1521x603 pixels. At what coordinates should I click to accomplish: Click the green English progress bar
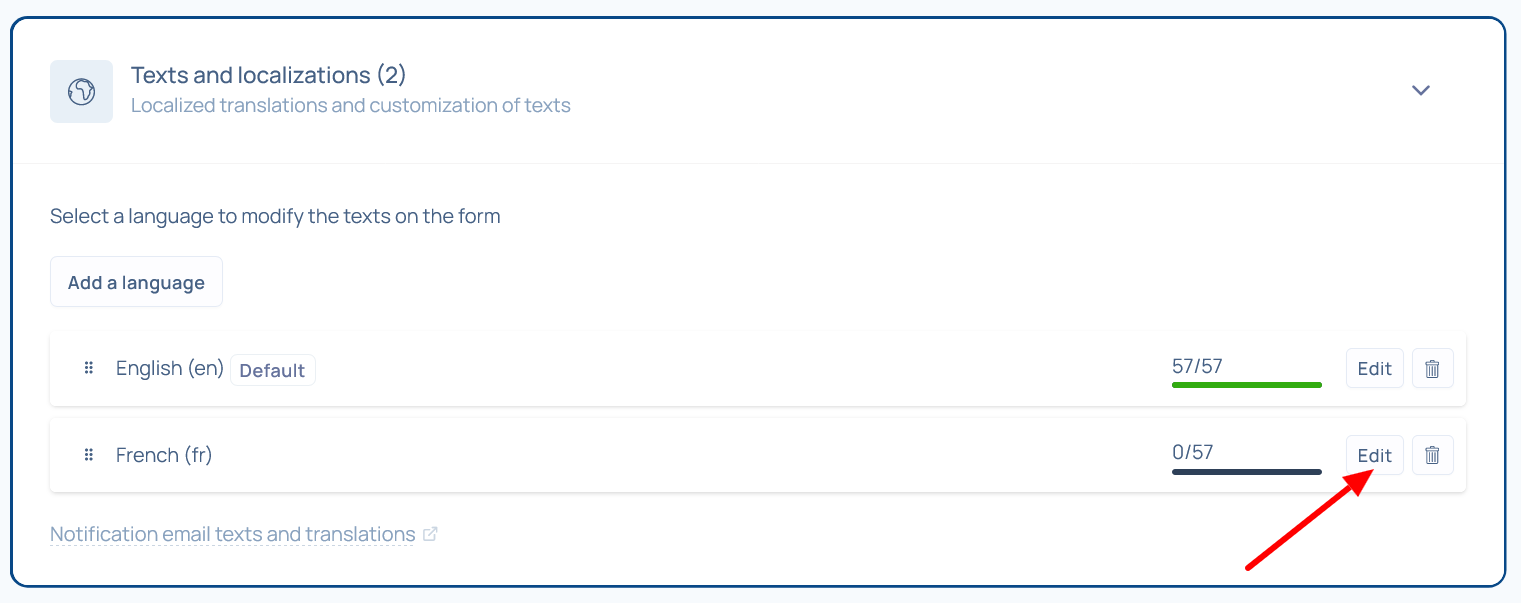1246,385
